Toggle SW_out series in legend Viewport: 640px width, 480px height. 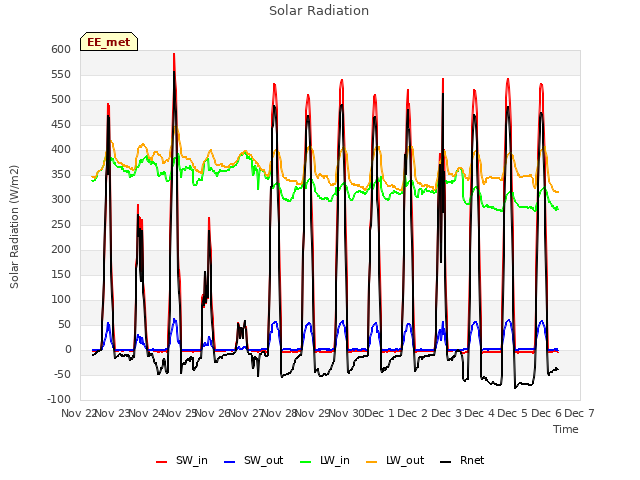tap(253, 460)
